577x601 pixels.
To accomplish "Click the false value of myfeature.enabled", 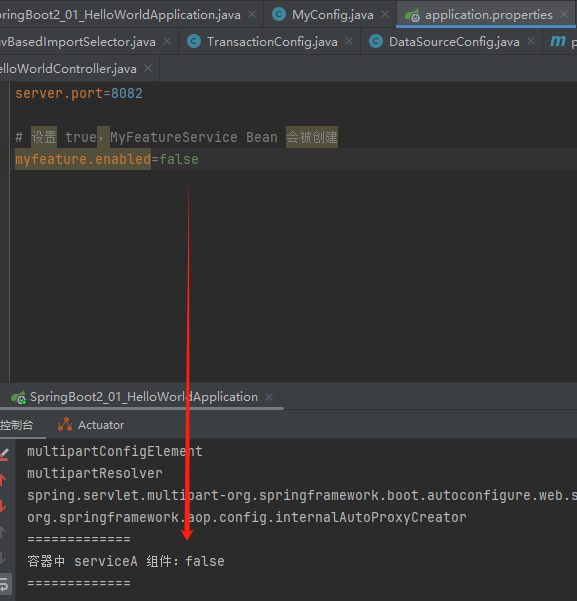I will click(x=179, y=159).
